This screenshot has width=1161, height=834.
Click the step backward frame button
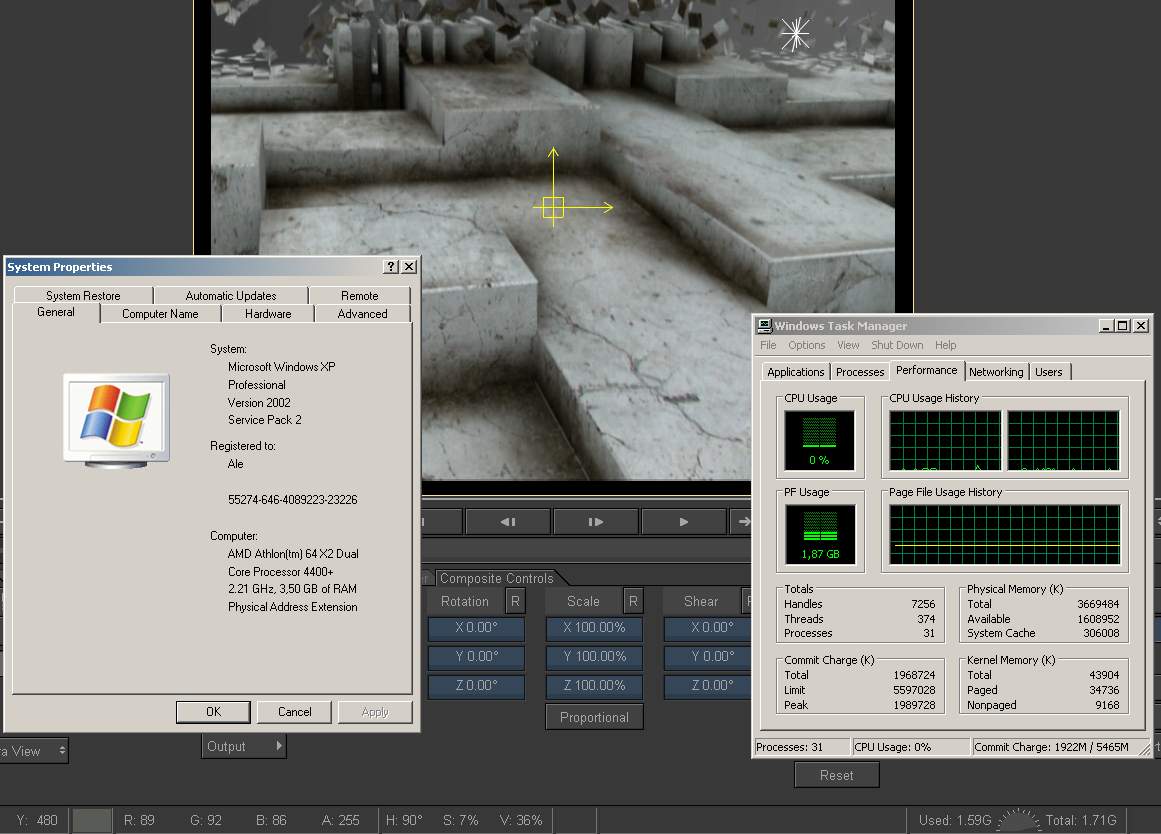tap(507, 521)
